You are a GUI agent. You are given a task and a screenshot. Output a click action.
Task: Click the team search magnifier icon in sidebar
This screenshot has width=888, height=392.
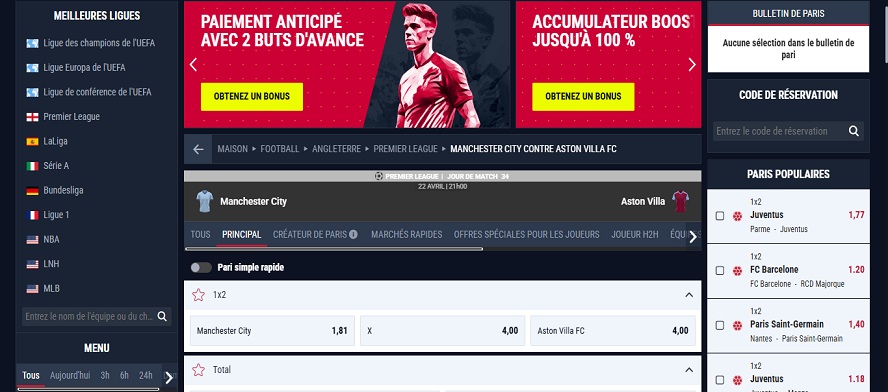(162, 316)
